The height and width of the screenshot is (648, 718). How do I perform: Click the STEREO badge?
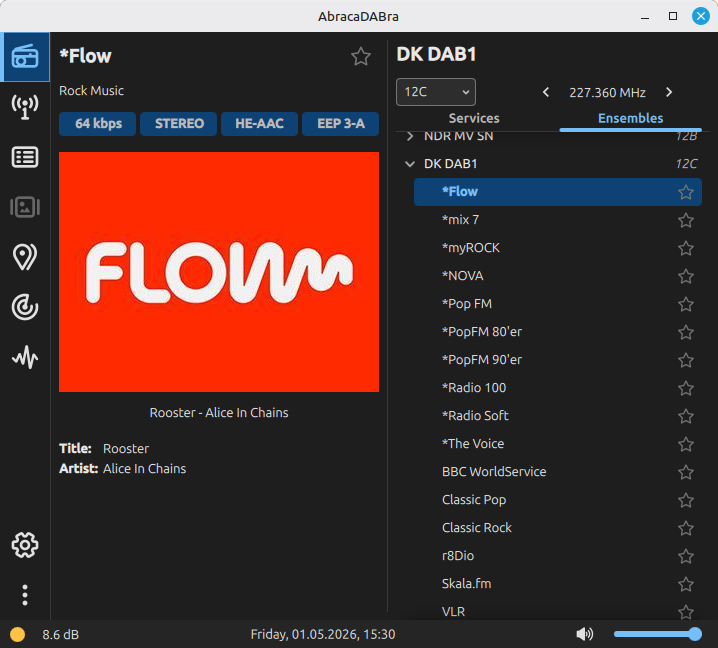point(179,124)
